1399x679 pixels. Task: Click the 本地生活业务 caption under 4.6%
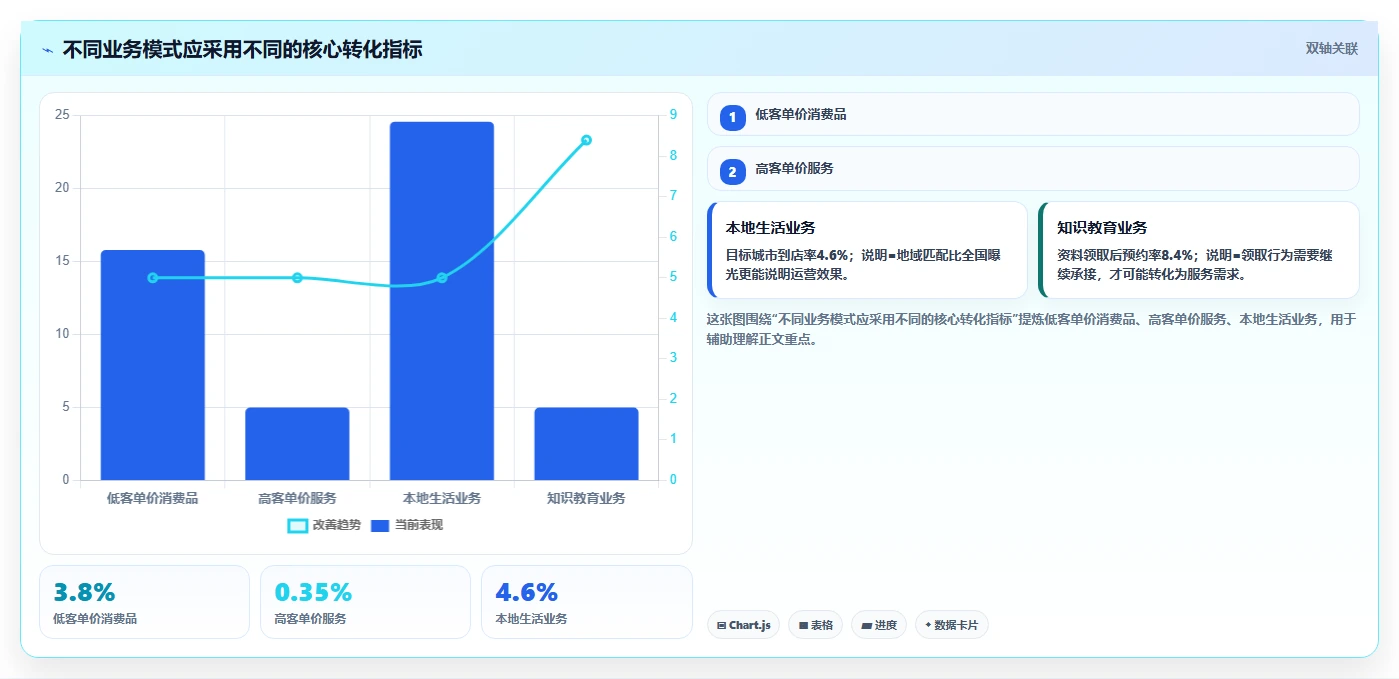(531, 619)
